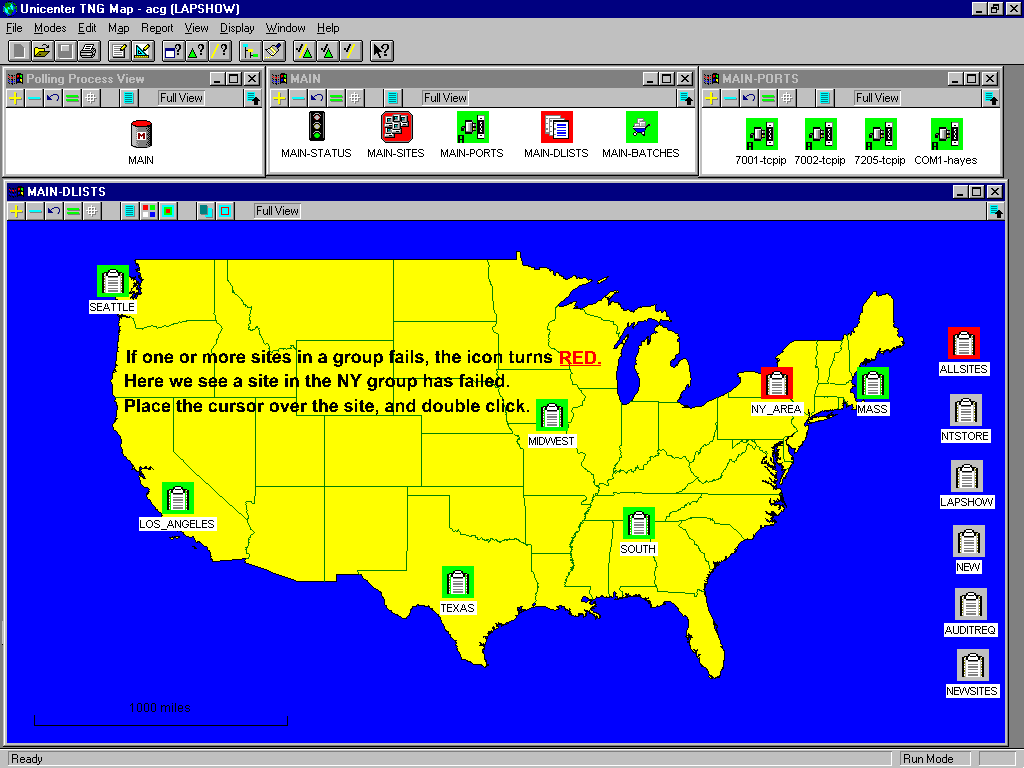Click the check yellow line toolbar icon
Screen dimensions: 1024x768
click(x=351, y=51)
